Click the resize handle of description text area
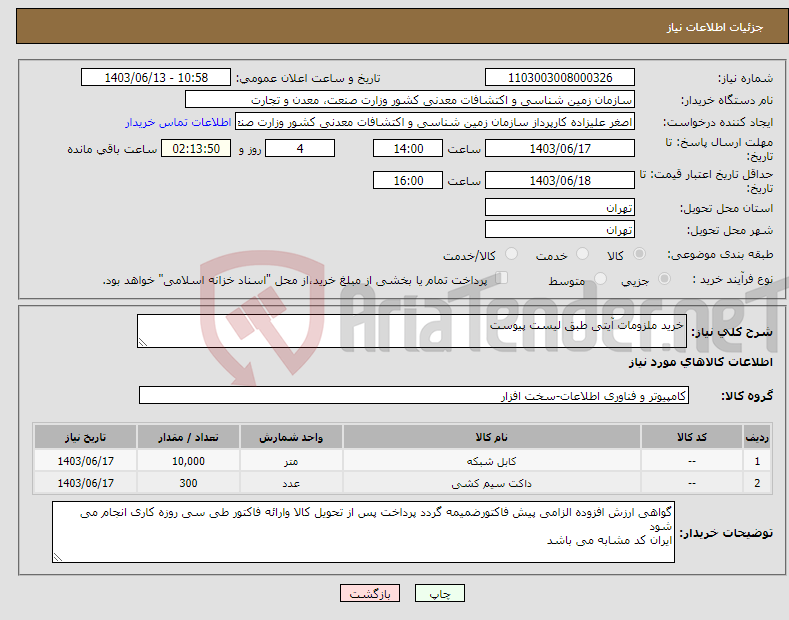 pos(143,342)
